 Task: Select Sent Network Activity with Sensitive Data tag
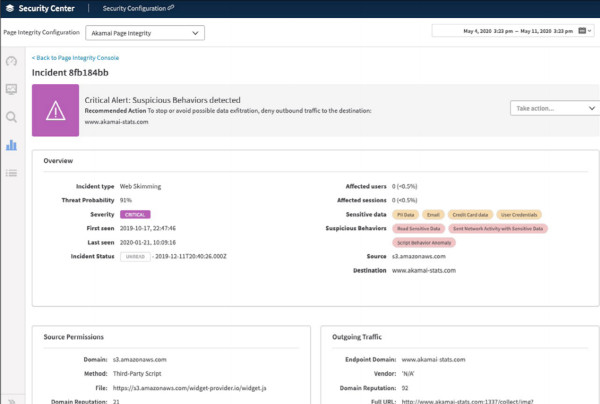pos(498,228)
